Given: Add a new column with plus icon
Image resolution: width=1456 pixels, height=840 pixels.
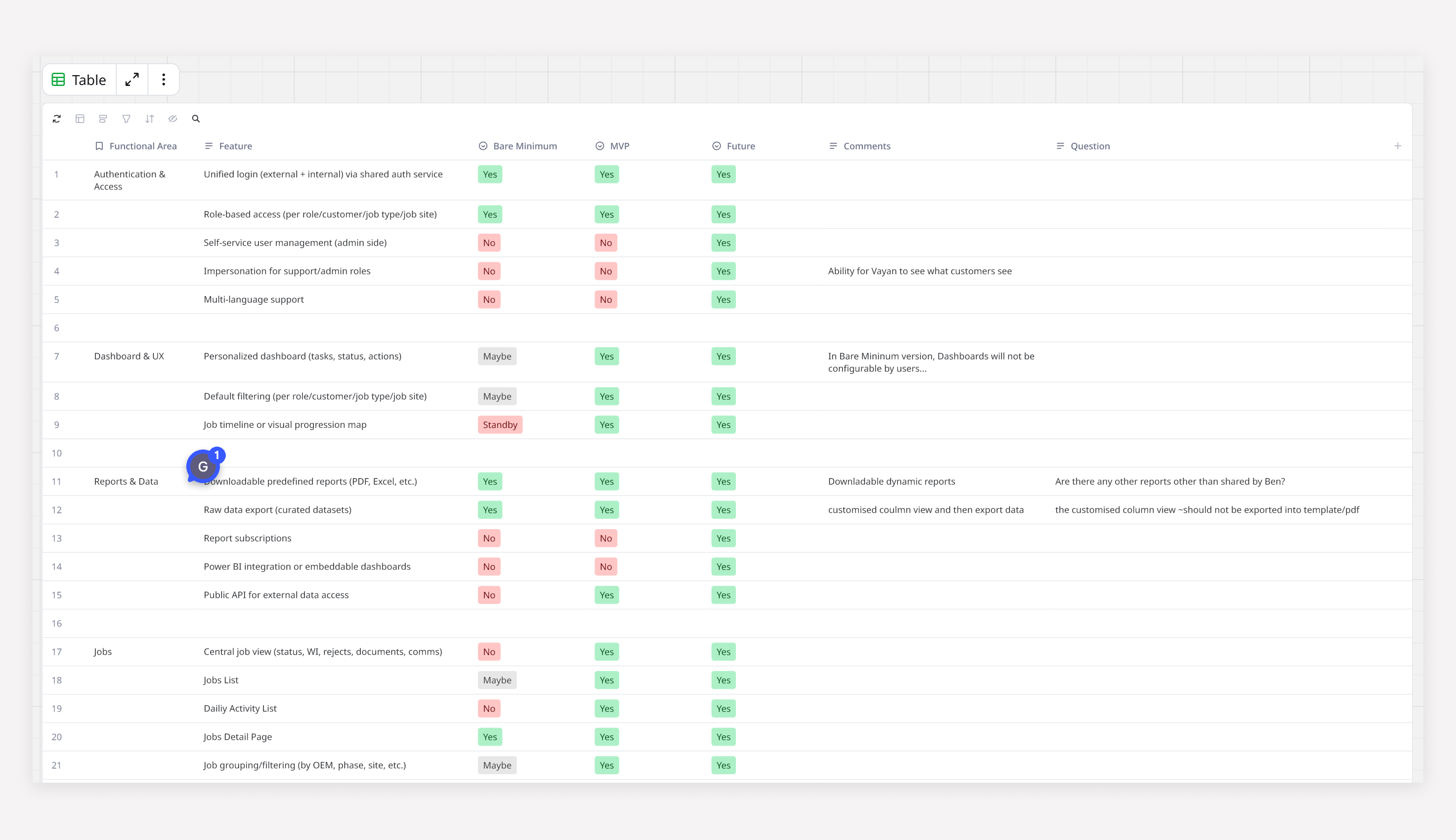Looking at the screenshot, I should (x=1398, y=146).
